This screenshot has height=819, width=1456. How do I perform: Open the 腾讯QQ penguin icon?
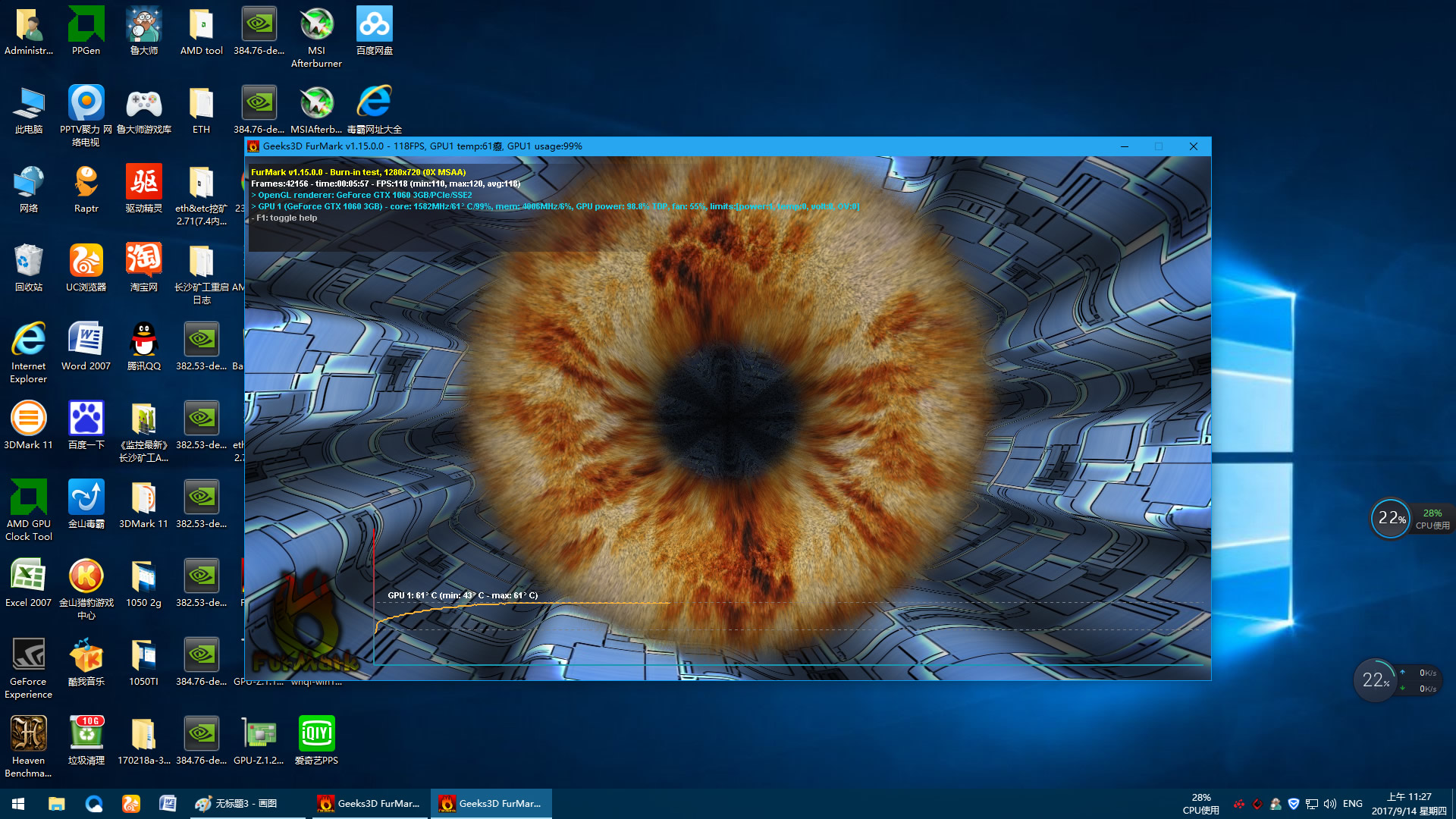point(143,340)
